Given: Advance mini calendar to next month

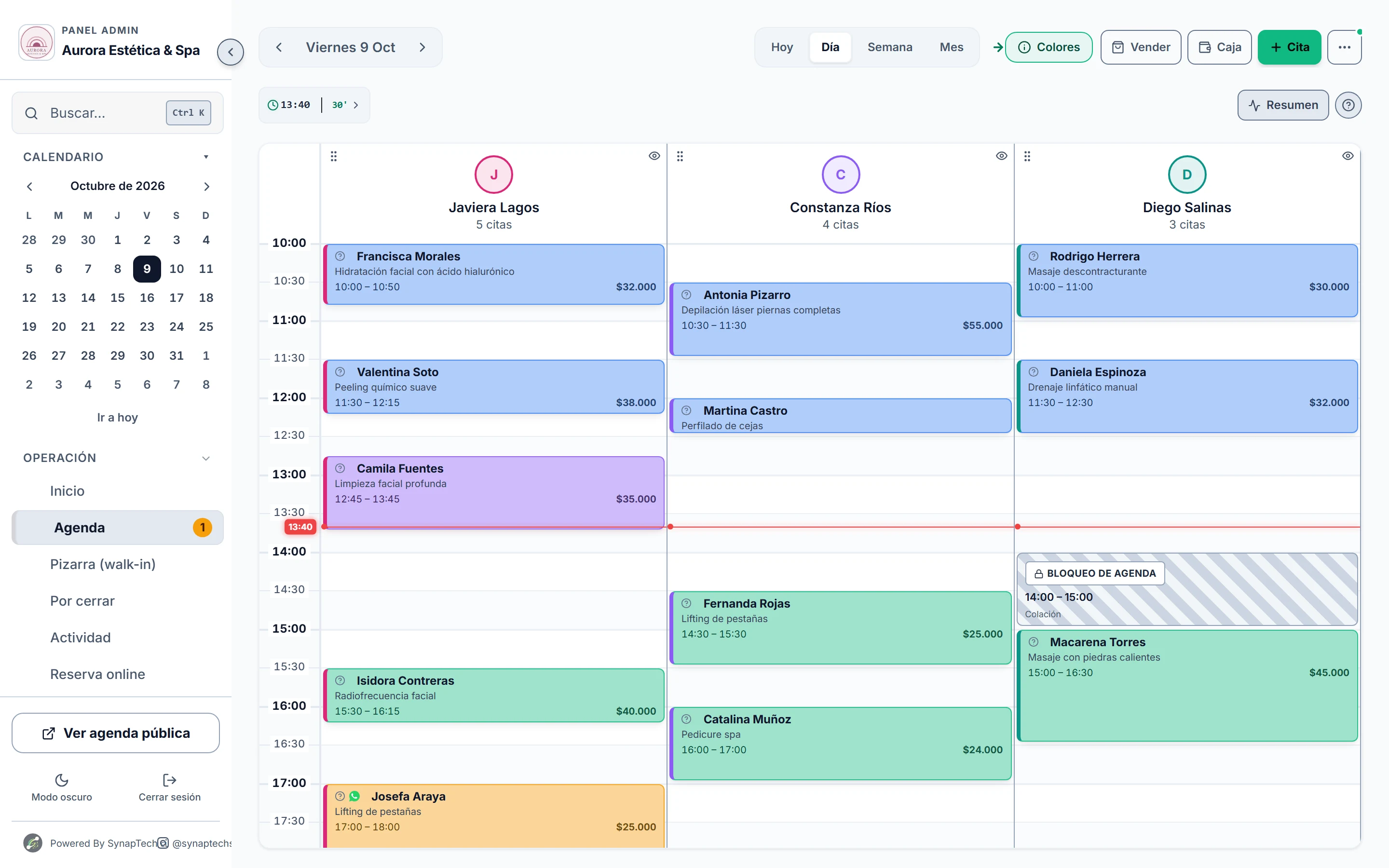Looking at the screenshot, I should coord(206,186).
